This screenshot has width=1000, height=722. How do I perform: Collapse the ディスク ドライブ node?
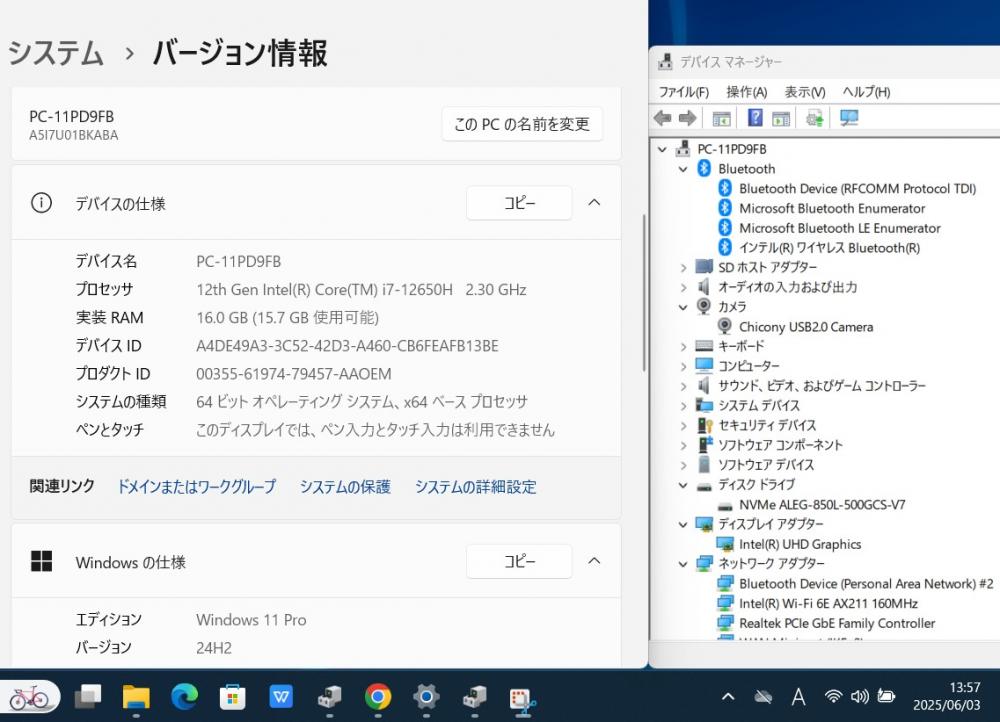[x=683, y=485]
